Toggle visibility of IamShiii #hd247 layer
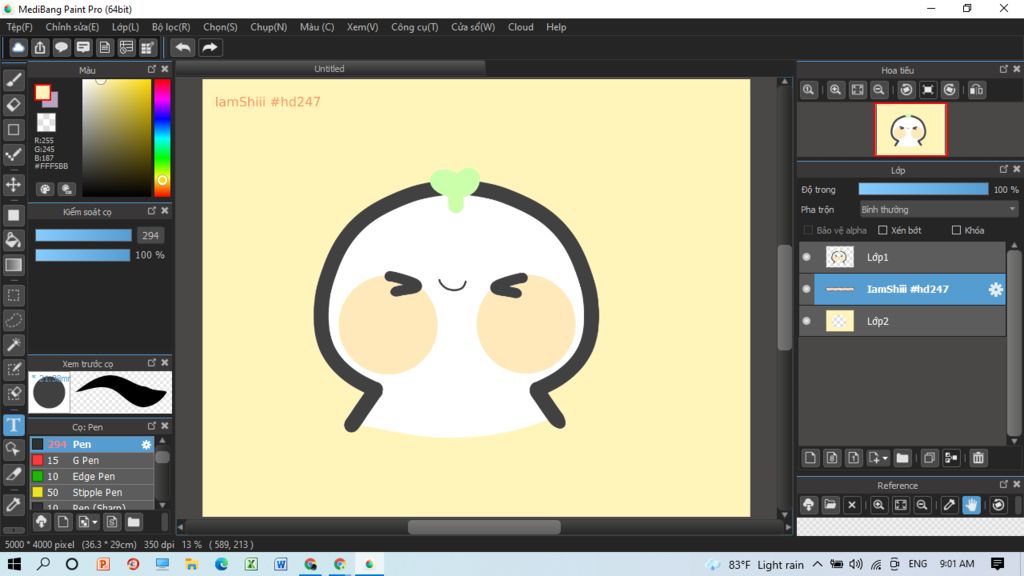The height and width of the screenshot is (576, 1024). [807, 289]
